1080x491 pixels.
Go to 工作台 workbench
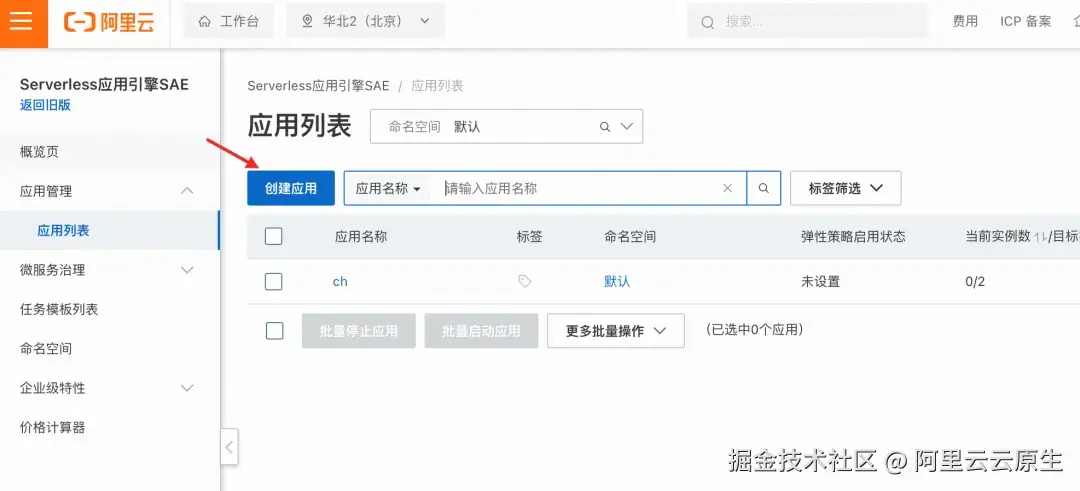[229, 21]
